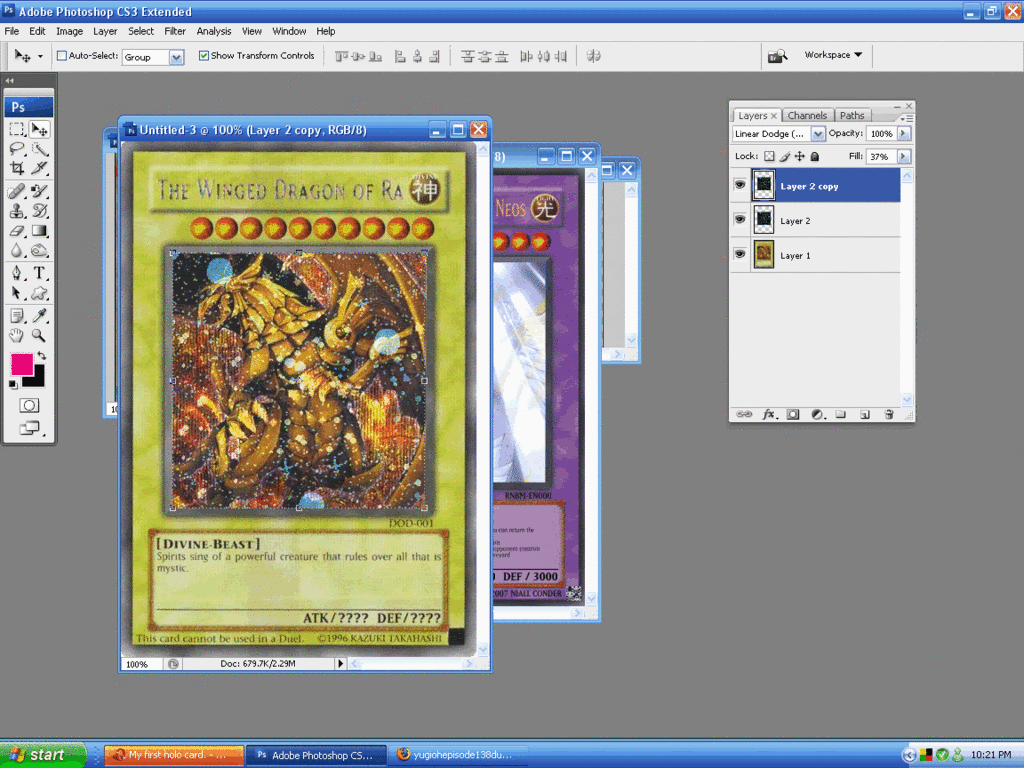Uncheck Show Transform Controls
Image resolution: width=1024 pixels, height=768 pixels.
(204, 56)
